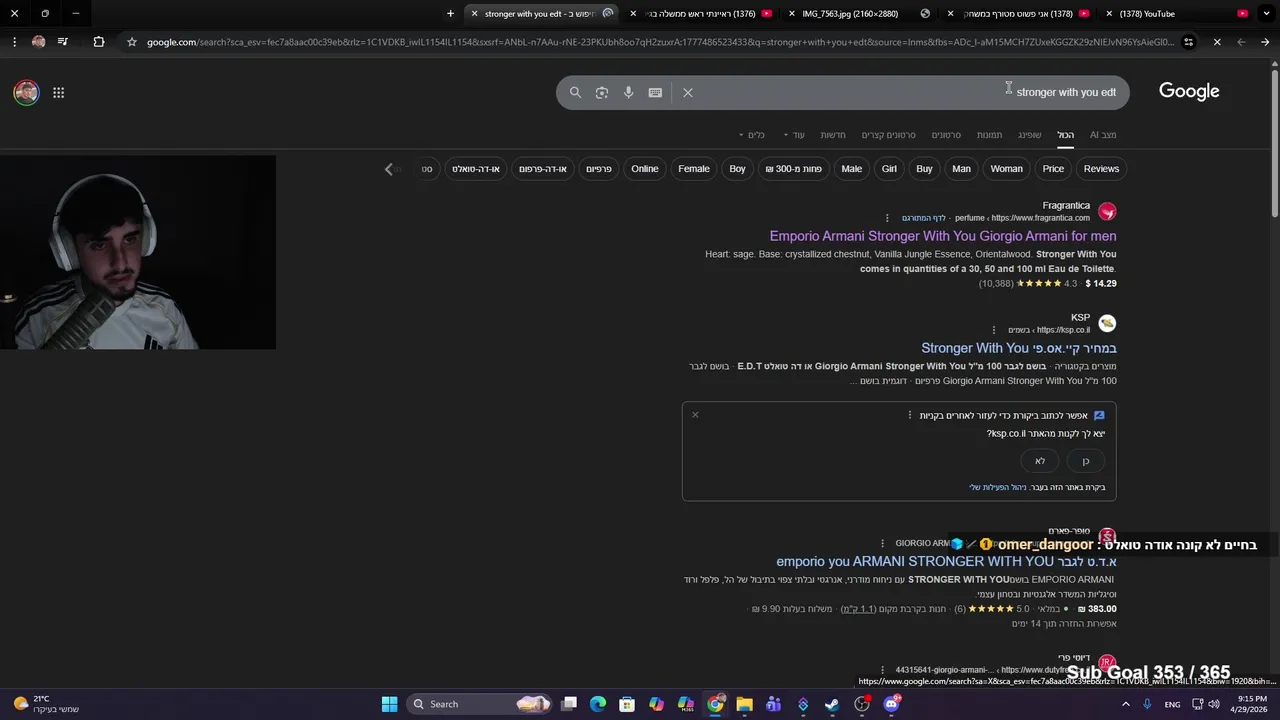Open Microsoft Store from taskbar
The height and width of the screenshot is (720, 1280).
click(626, 704)
